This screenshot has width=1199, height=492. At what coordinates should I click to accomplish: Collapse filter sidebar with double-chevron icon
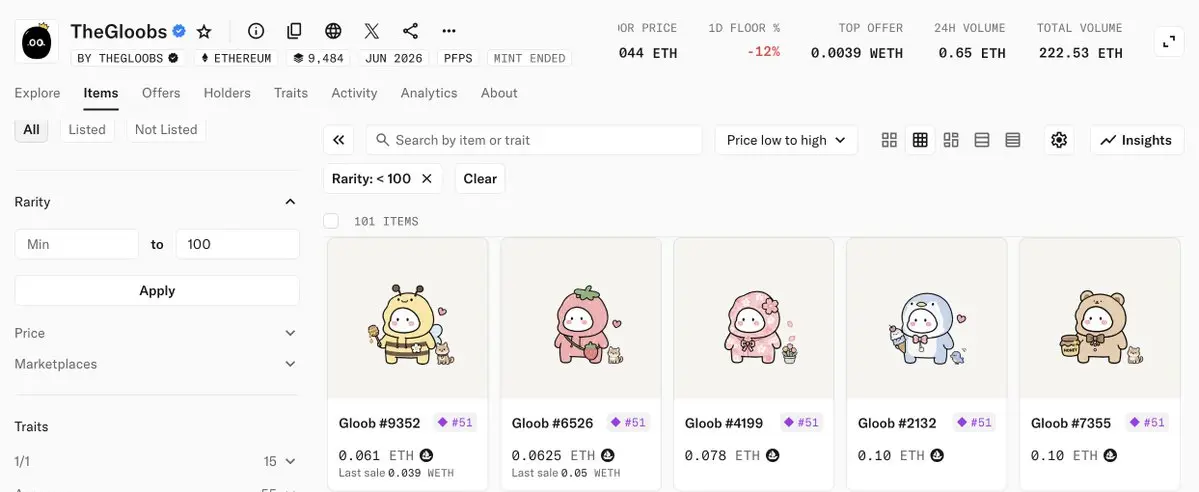tap(339, 140)
